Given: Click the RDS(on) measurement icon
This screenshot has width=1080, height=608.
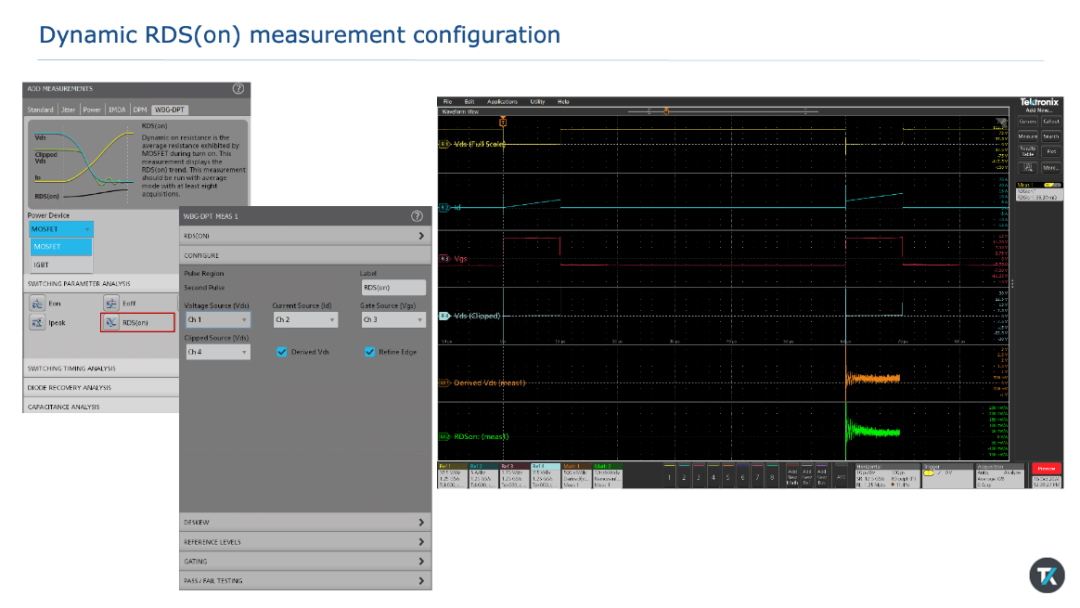Looking at the screenshot, I should click(x=110, y=323).
